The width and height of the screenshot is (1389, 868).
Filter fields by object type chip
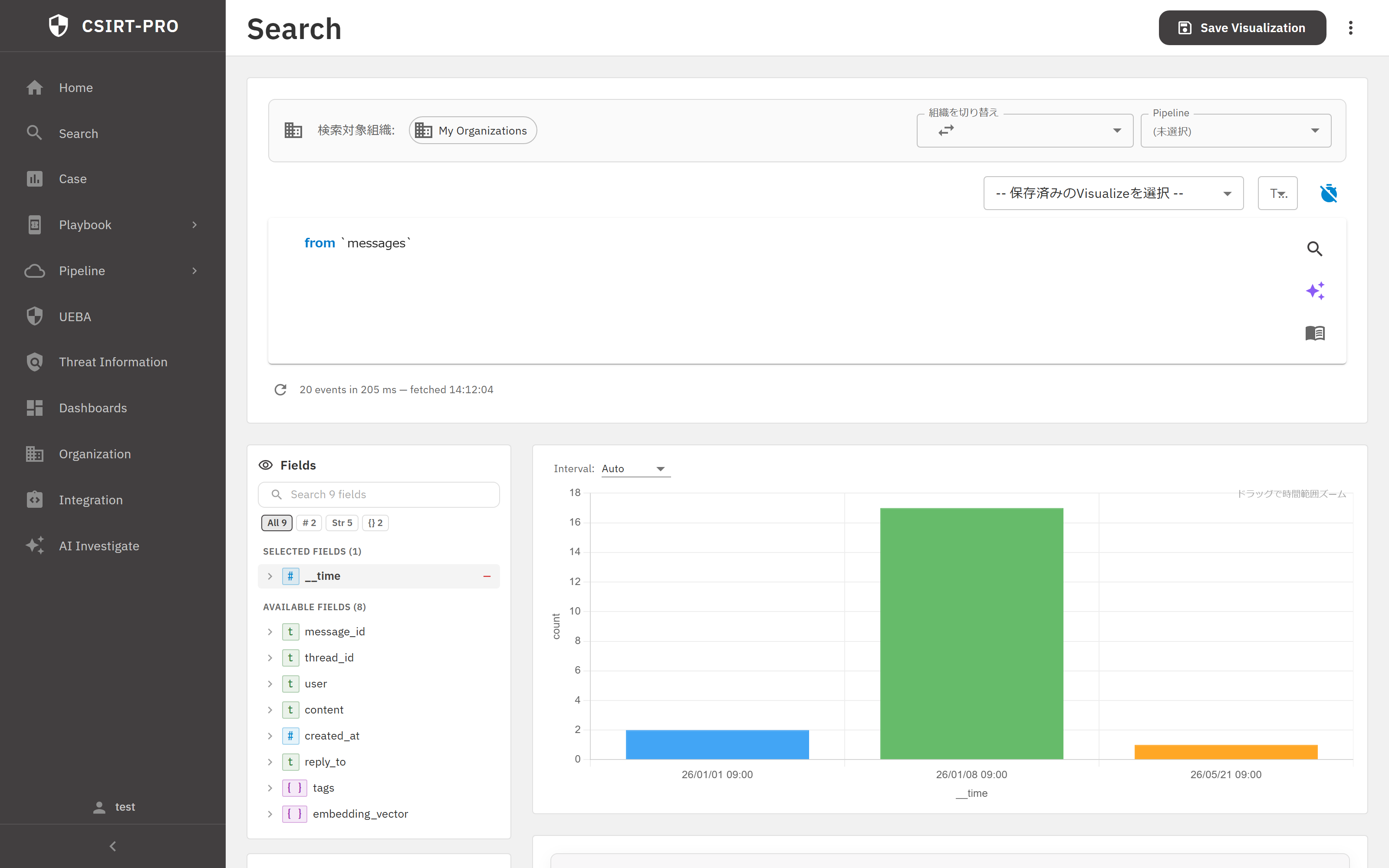(x=375, y=523)
